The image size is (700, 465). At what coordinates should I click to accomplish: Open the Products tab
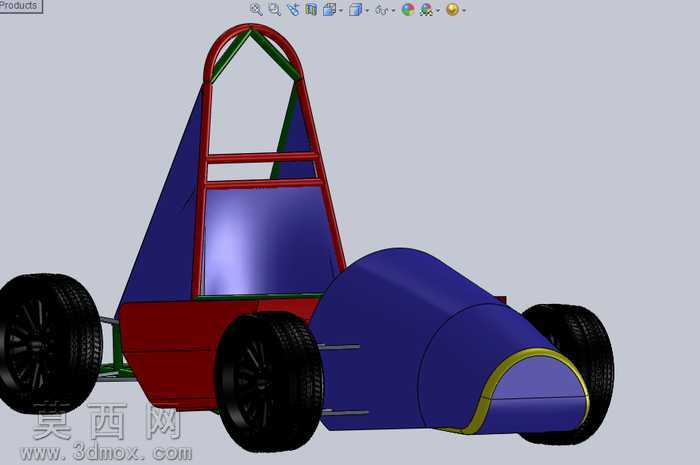[20, 6]
